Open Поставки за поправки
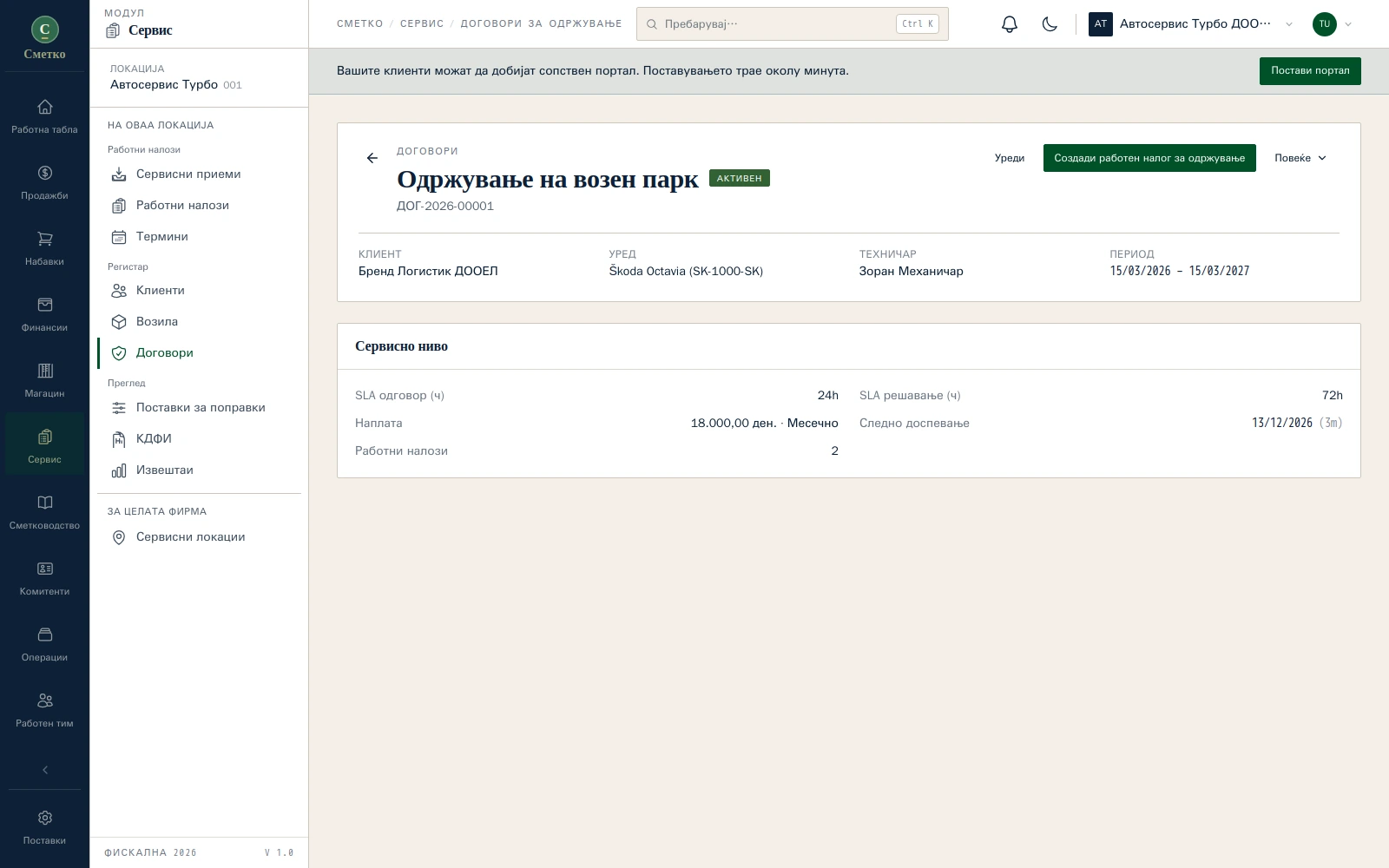 [x=200, y=407]
